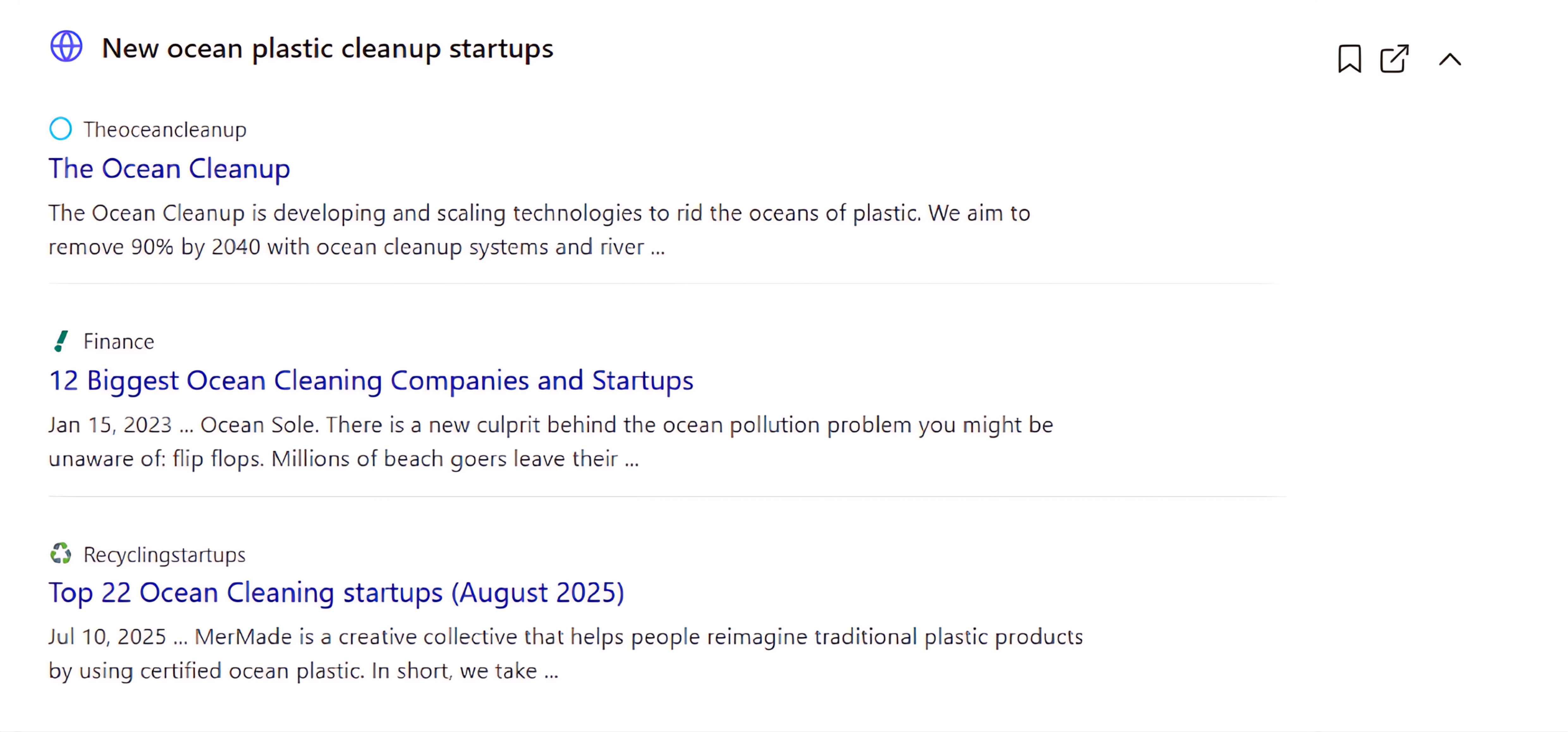Click the Theoceancleanup circle favicon
Viewport: 1568px width, 732px height.
(x=61, y=128)
